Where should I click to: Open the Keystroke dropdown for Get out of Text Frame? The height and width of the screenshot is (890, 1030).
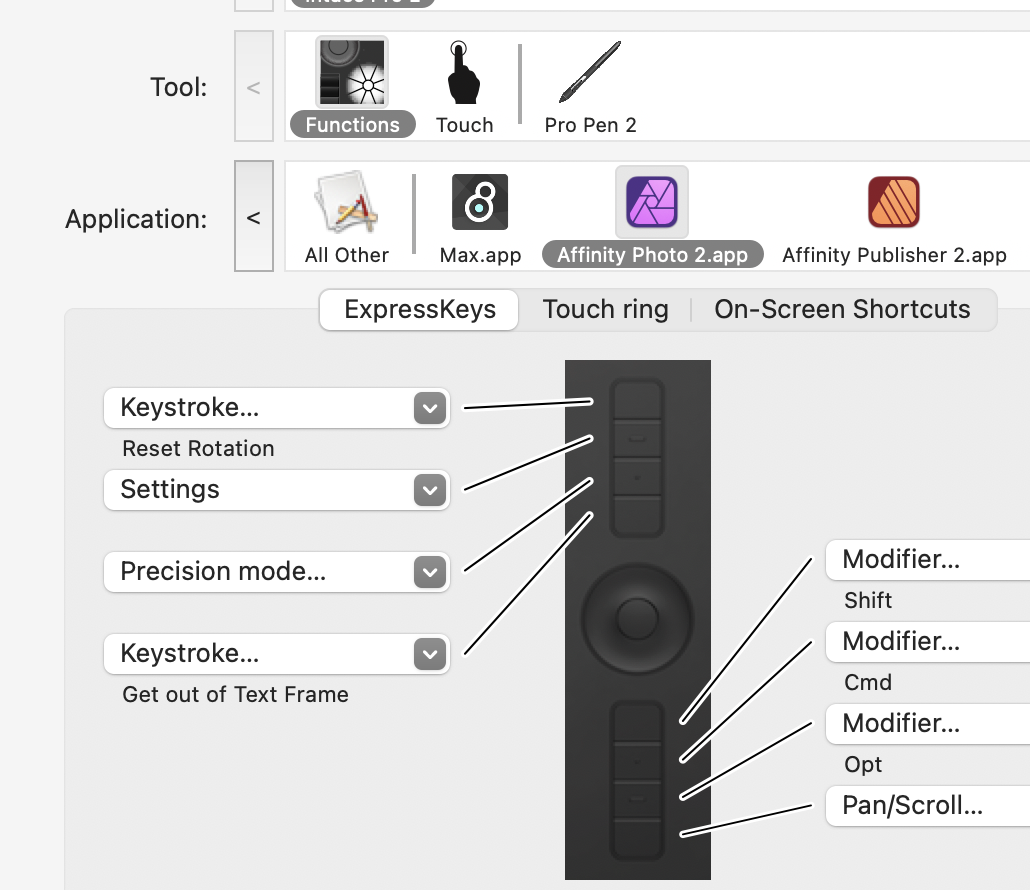tap(430, 654)
